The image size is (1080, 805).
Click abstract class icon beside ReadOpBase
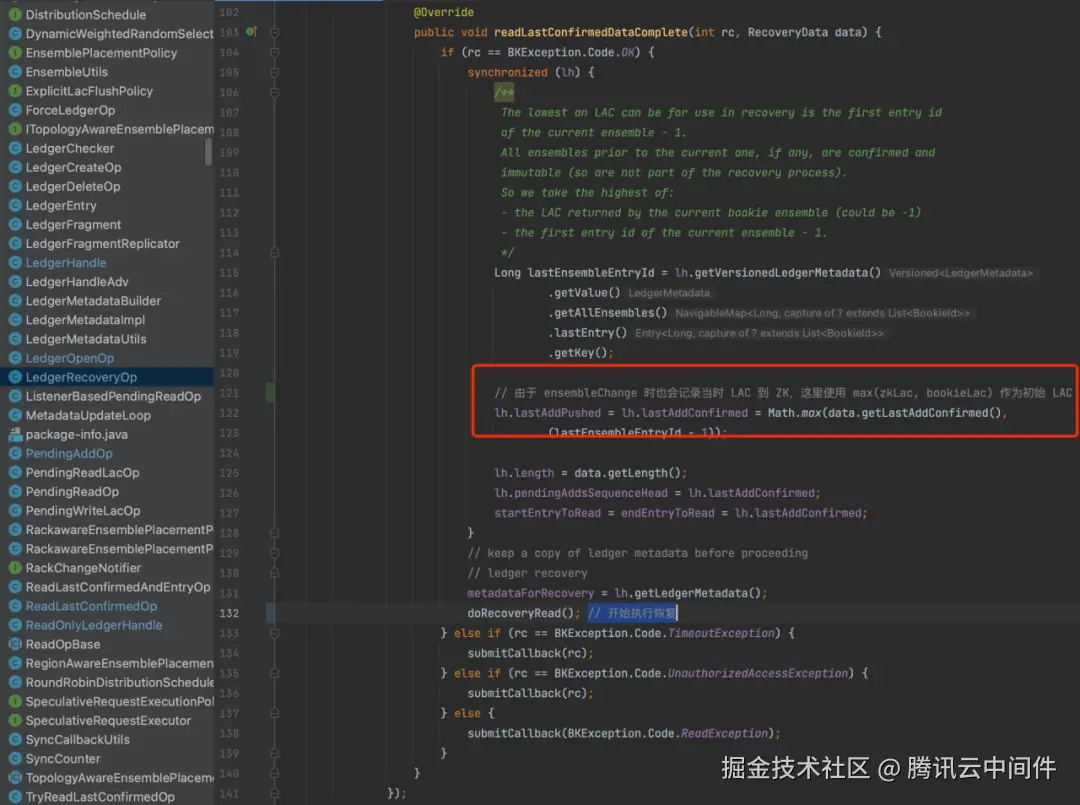[14, 645]
